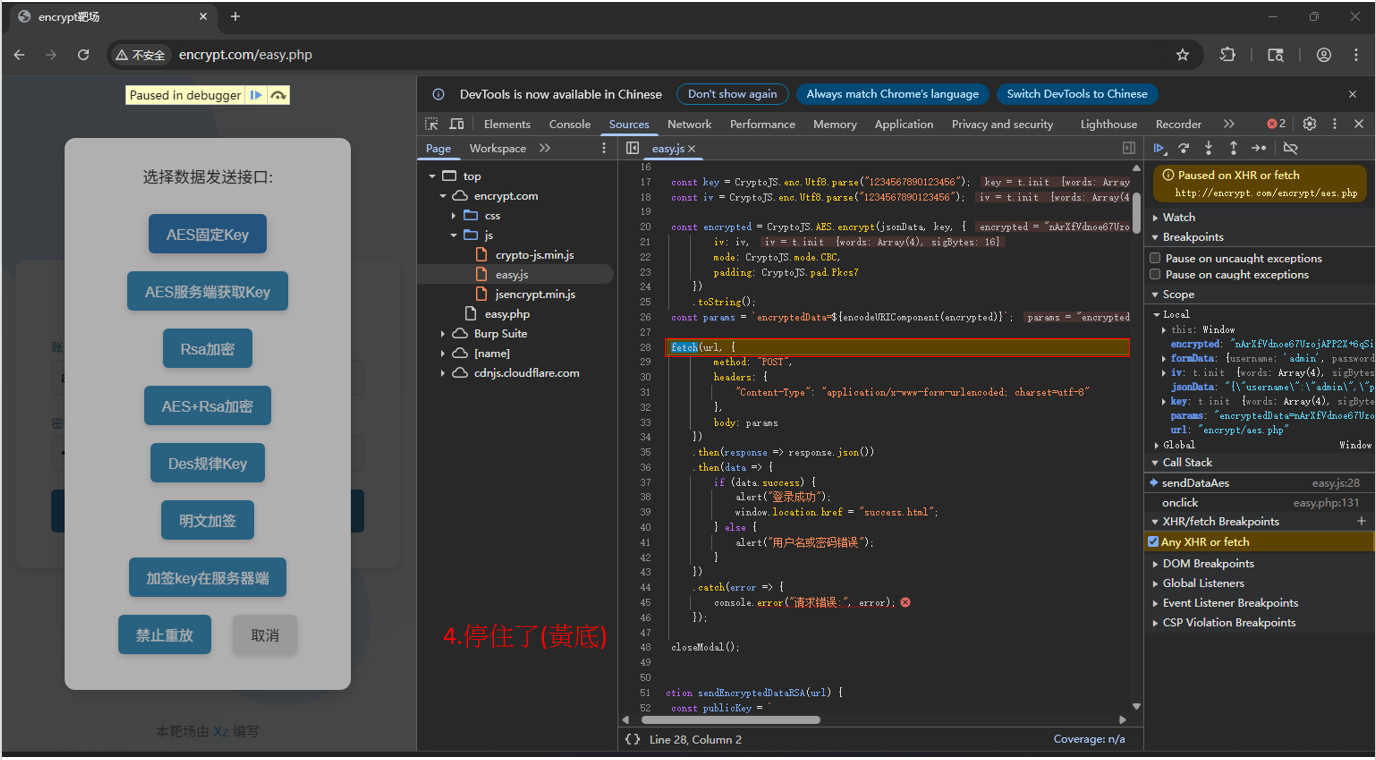Resume script execution in debugger toolbar
Viewport: 1376px width, 760px height.
pos(1160,148)
